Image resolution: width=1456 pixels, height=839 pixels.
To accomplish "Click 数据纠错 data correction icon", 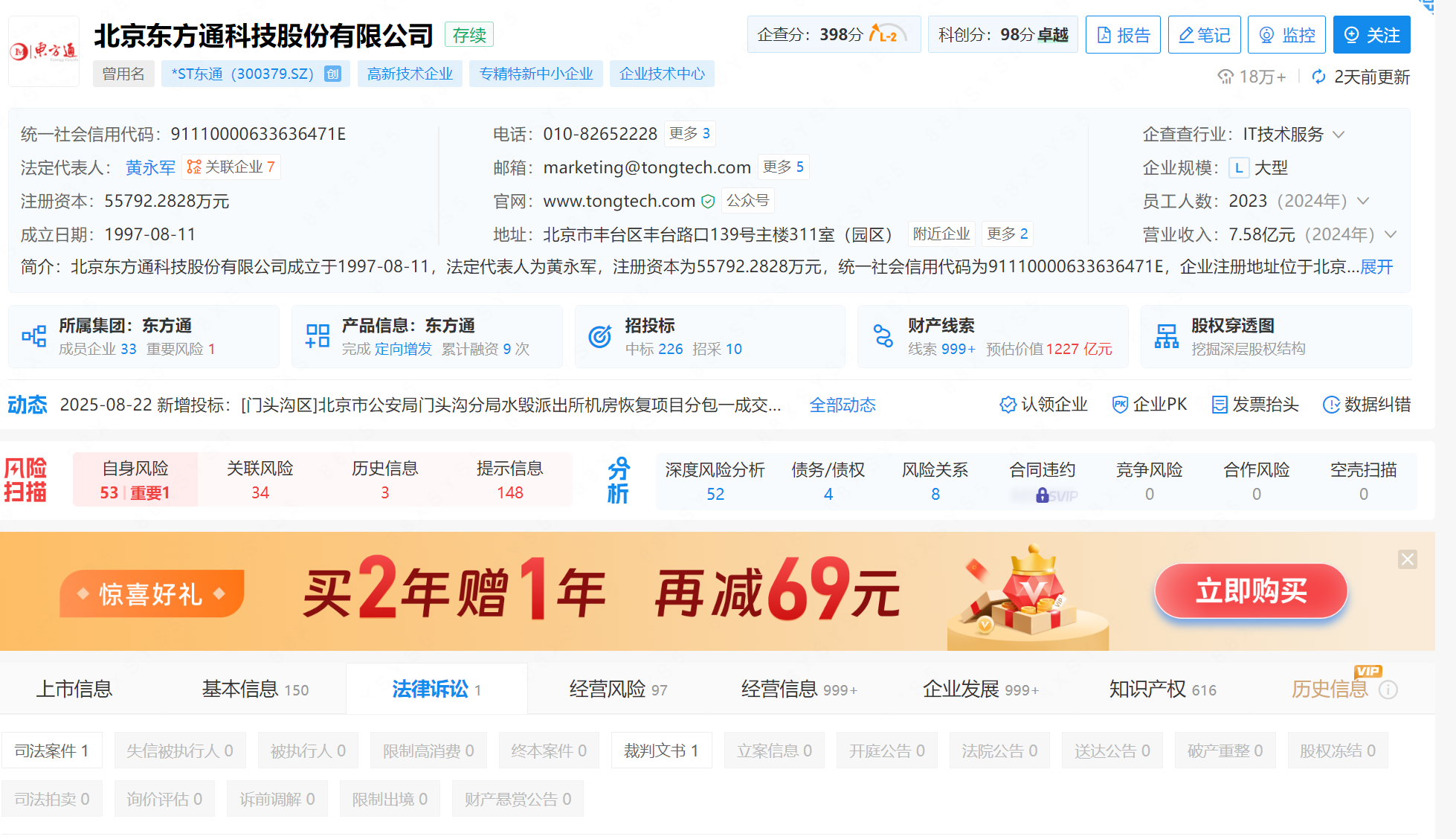I will click(x=1331, y=405).
